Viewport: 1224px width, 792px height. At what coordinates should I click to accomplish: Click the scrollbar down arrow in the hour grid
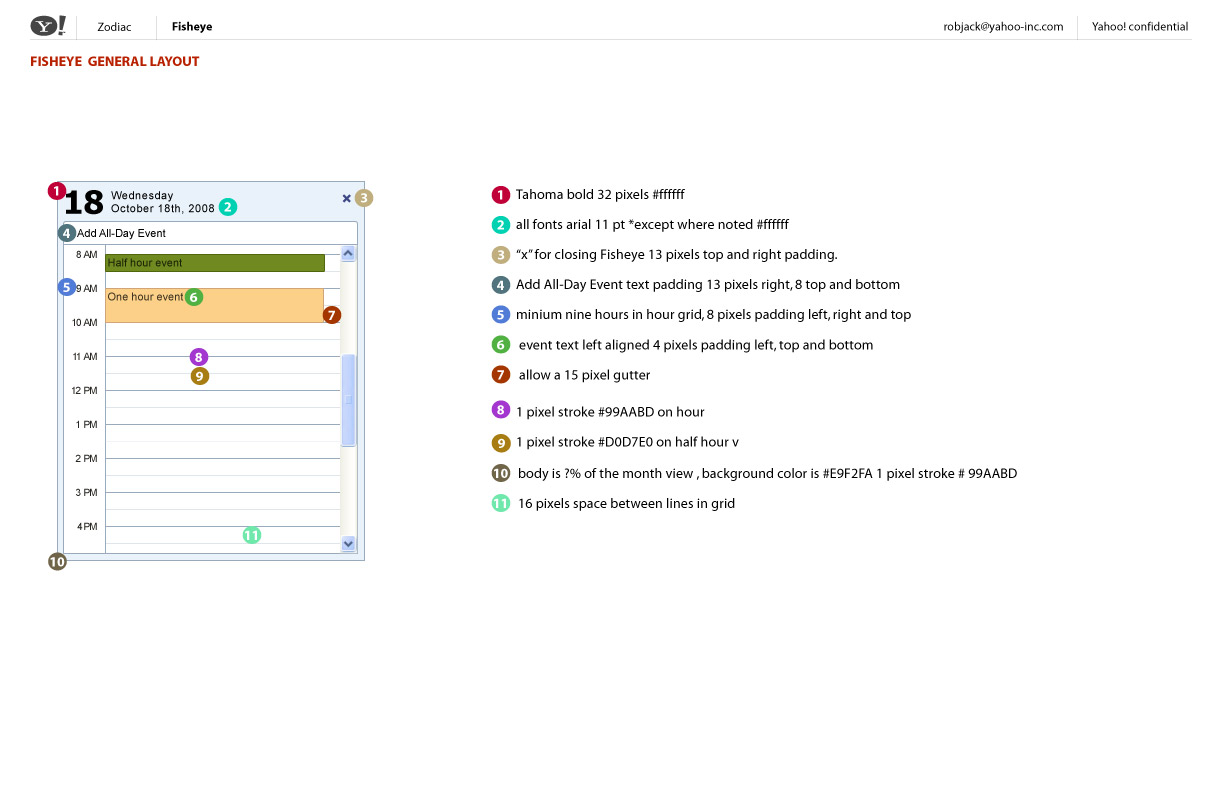[x=348, y=543]
